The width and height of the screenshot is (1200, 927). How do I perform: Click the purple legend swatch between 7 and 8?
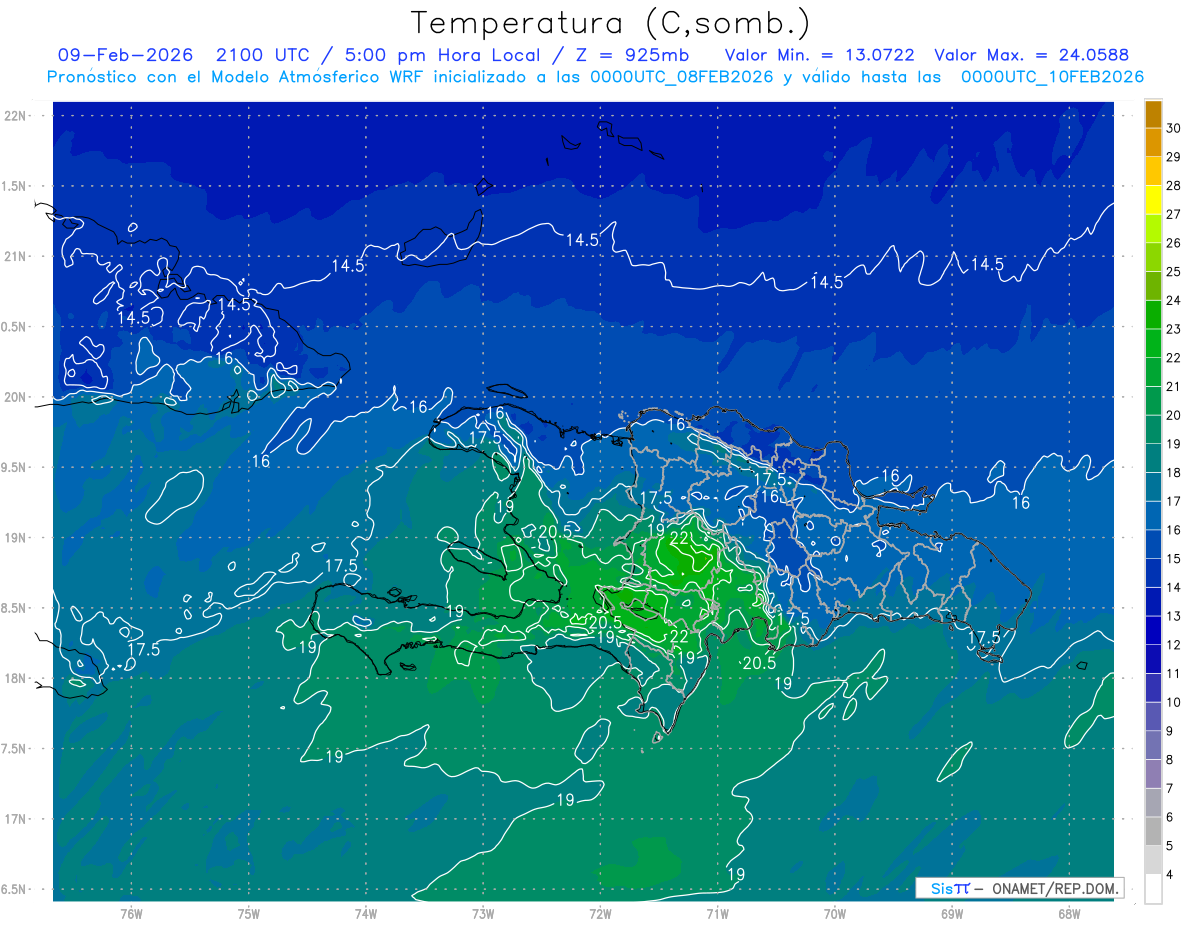coord(1153,774)
